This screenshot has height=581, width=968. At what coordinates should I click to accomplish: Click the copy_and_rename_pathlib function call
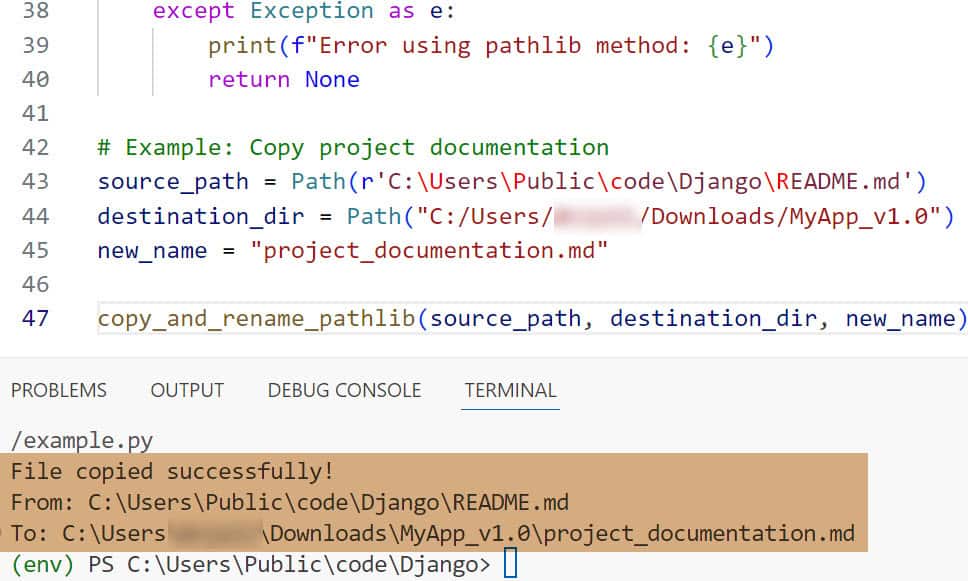coord(257,318)
